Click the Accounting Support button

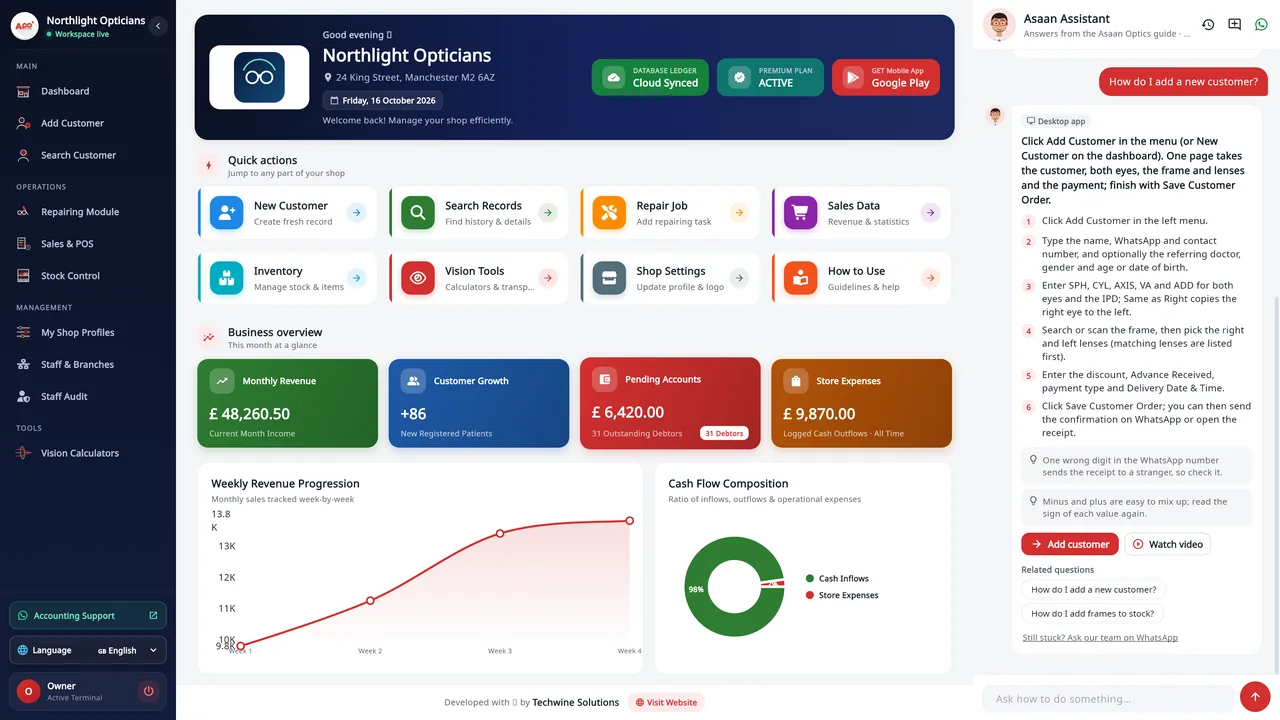click(88, 616)
